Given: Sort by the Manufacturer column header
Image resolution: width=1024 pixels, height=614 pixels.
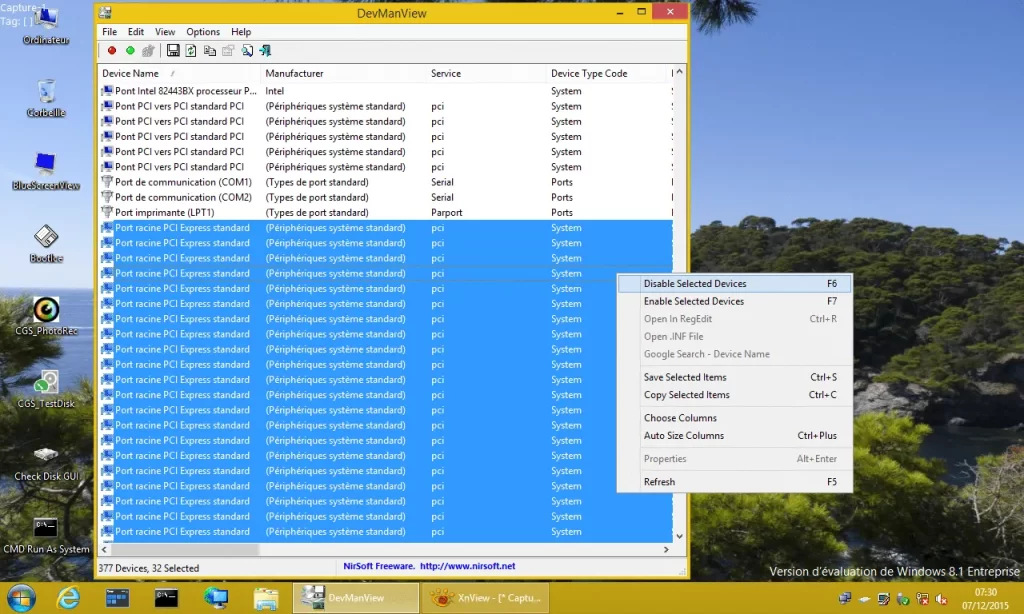Looking at the screenshot, I should coord(344,73).
